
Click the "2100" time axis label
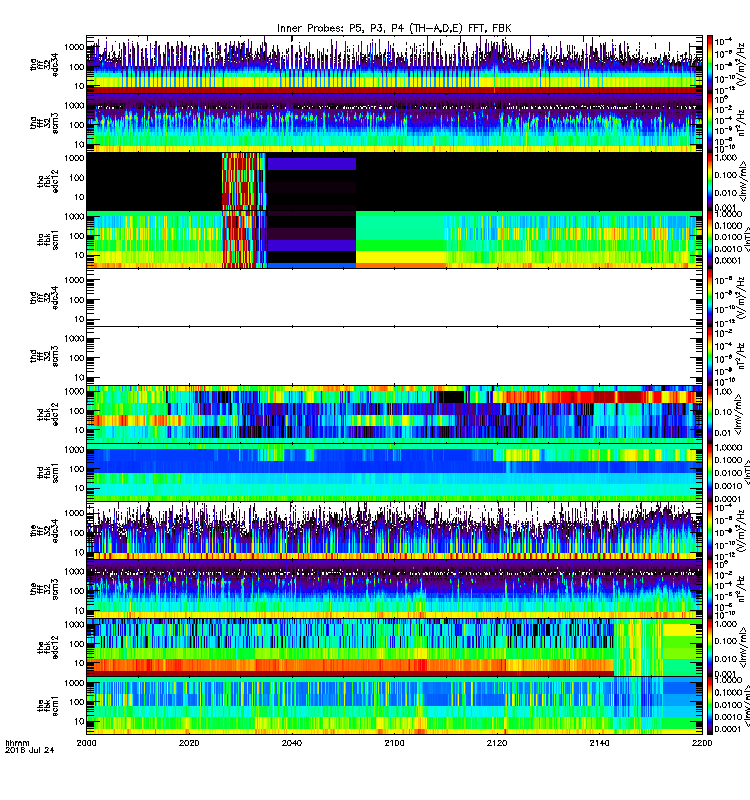[x=394, y=743]
